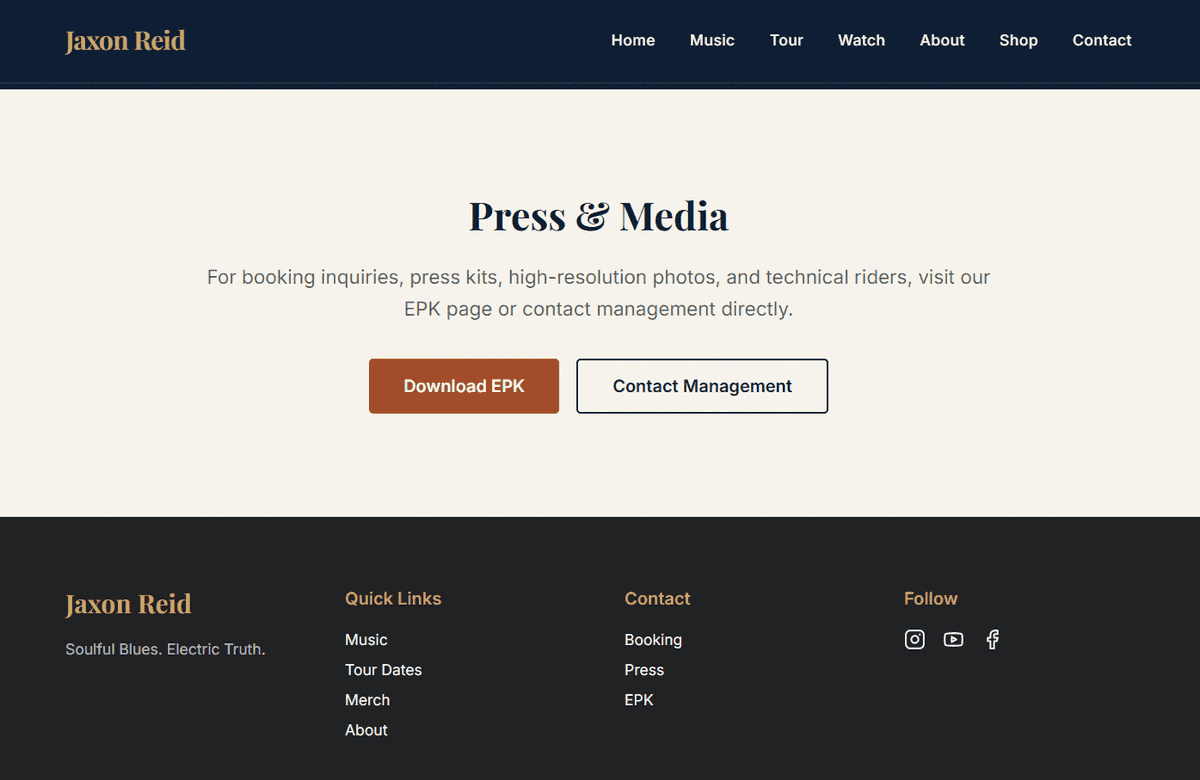Open the Instagram profile icon in footer

click(914, 640)
